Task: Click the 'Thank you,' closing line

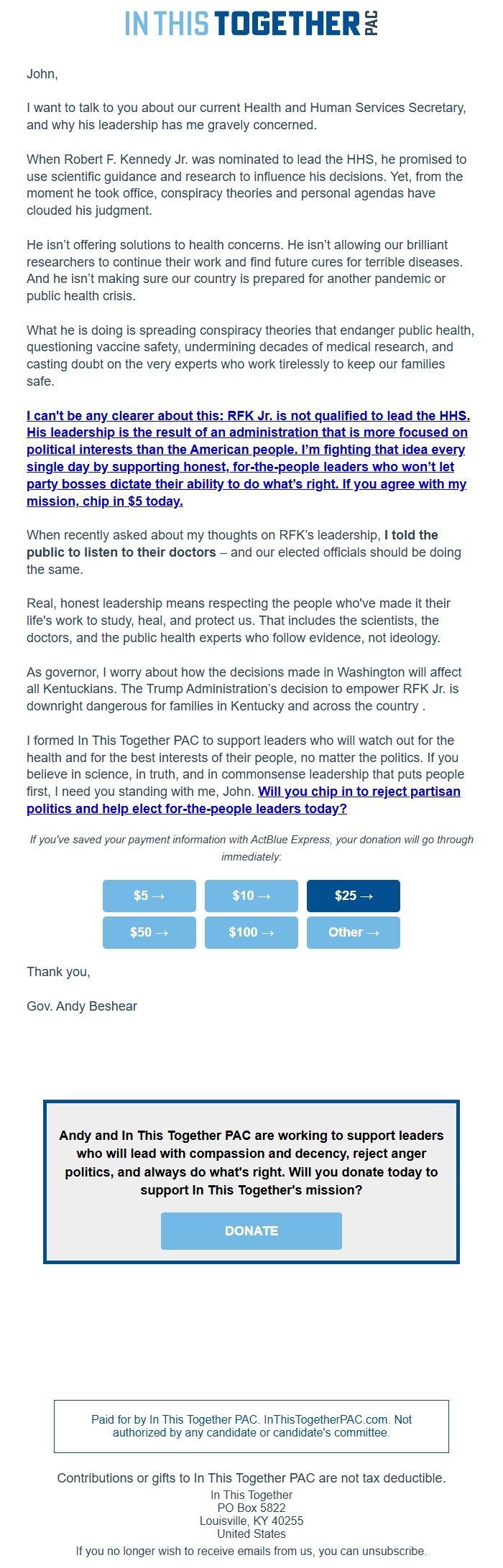Action: (x=58, y=972)
